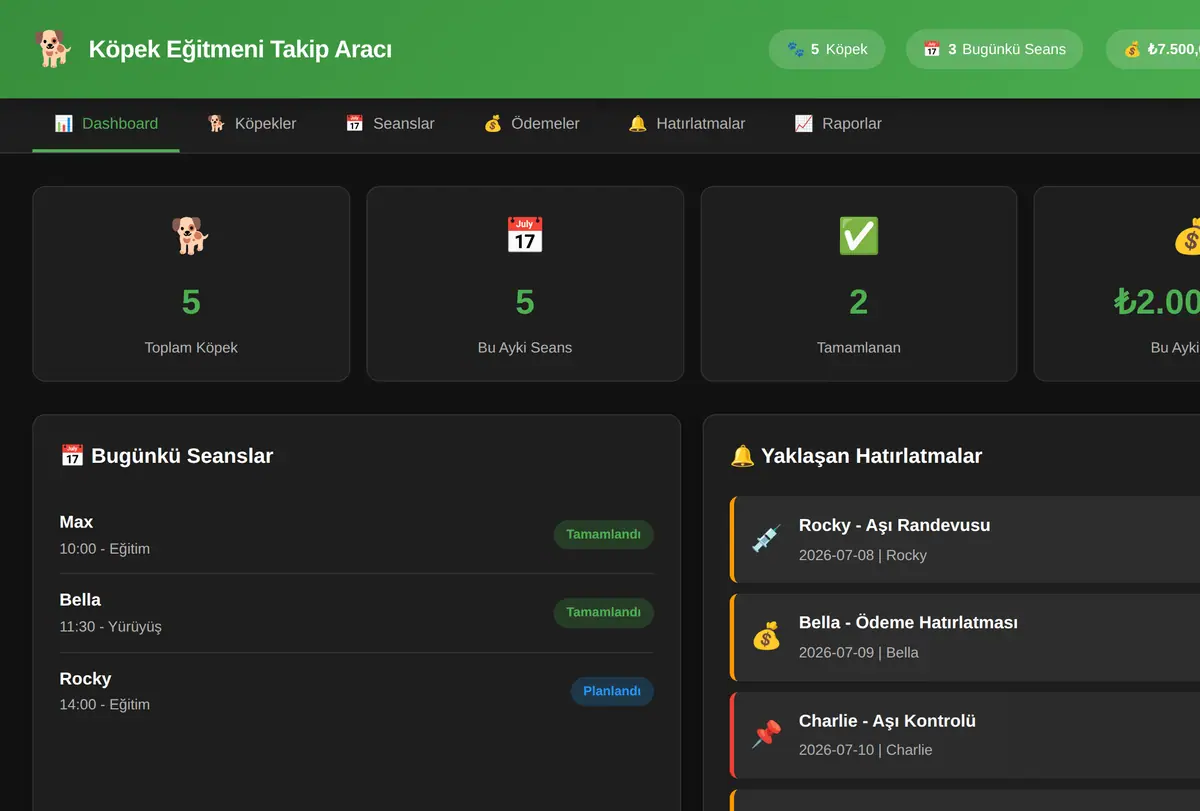Click the money bag icon in header pill
This screenshot has width=1200, height=811.
coord(1132,49)
